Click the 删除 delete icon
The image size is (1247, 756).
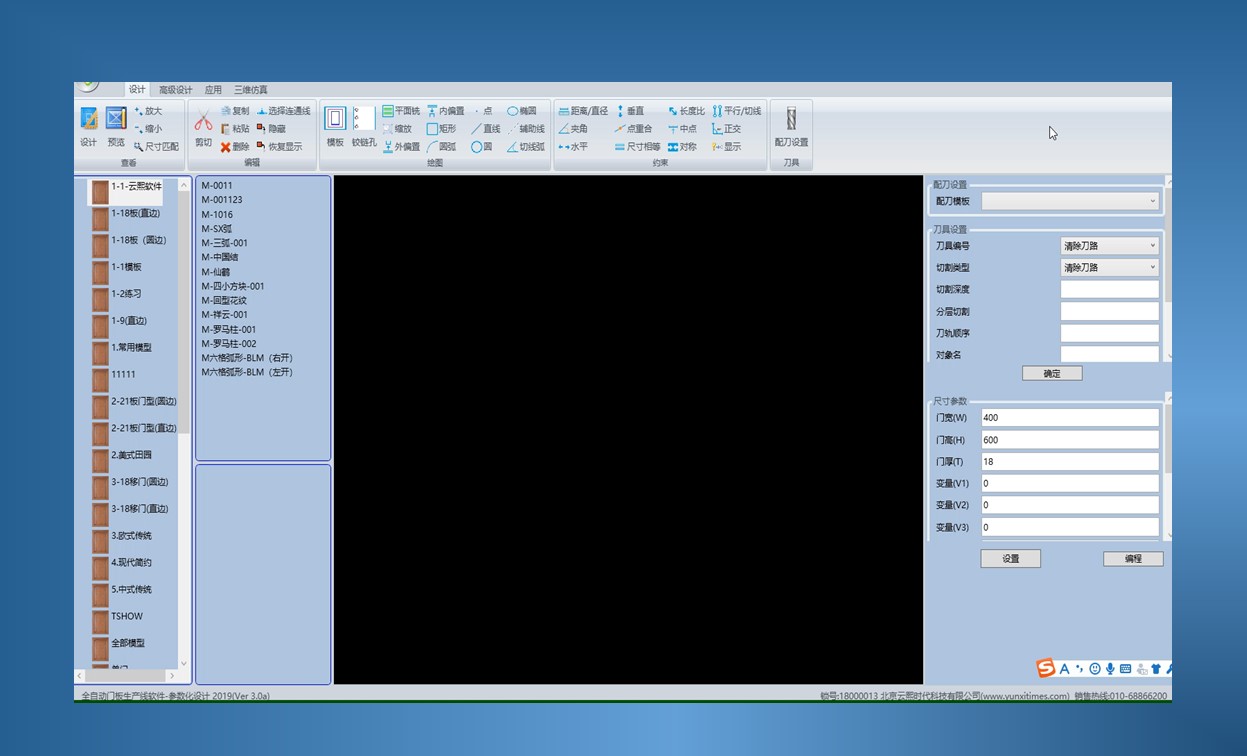[x=234, y=147]
